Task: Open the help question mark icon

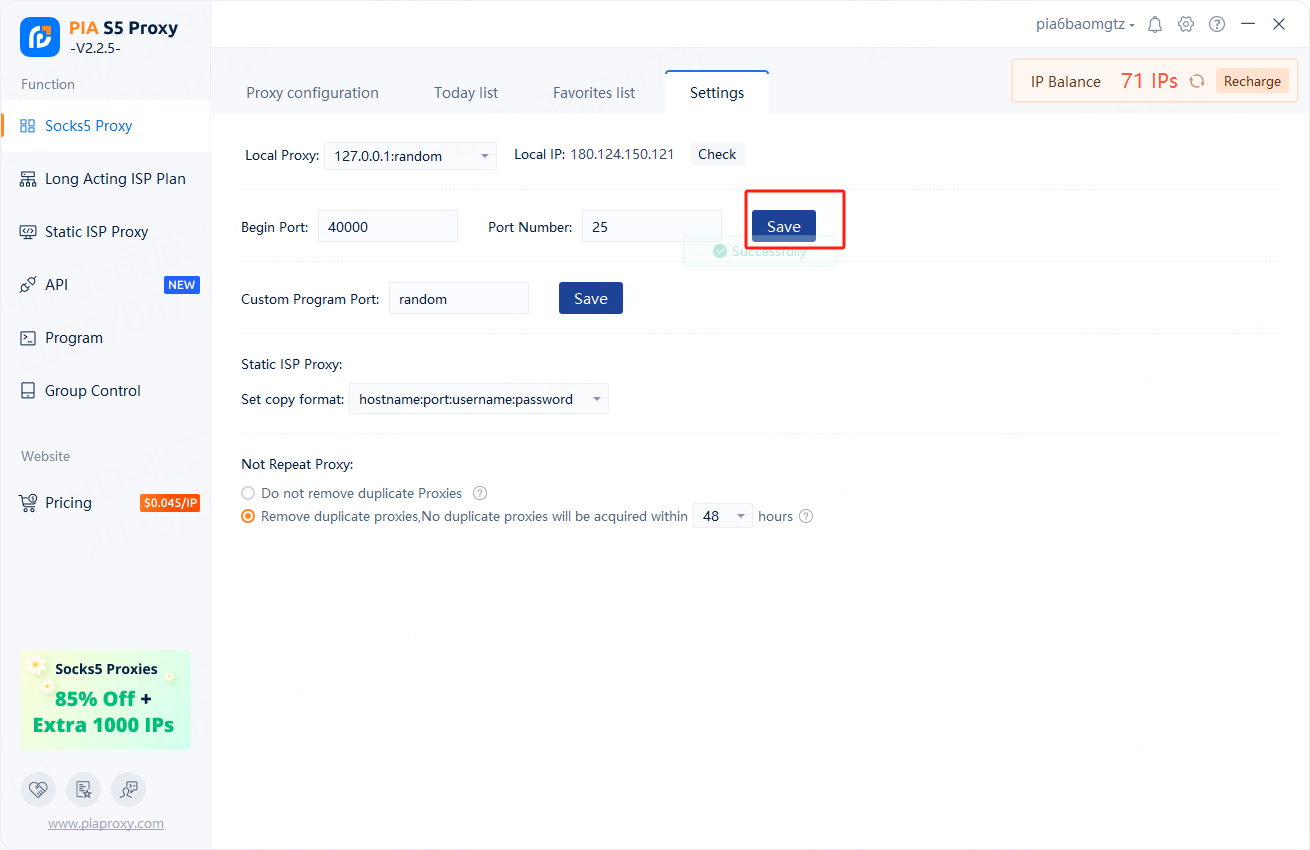Action: coord(1217,24)
